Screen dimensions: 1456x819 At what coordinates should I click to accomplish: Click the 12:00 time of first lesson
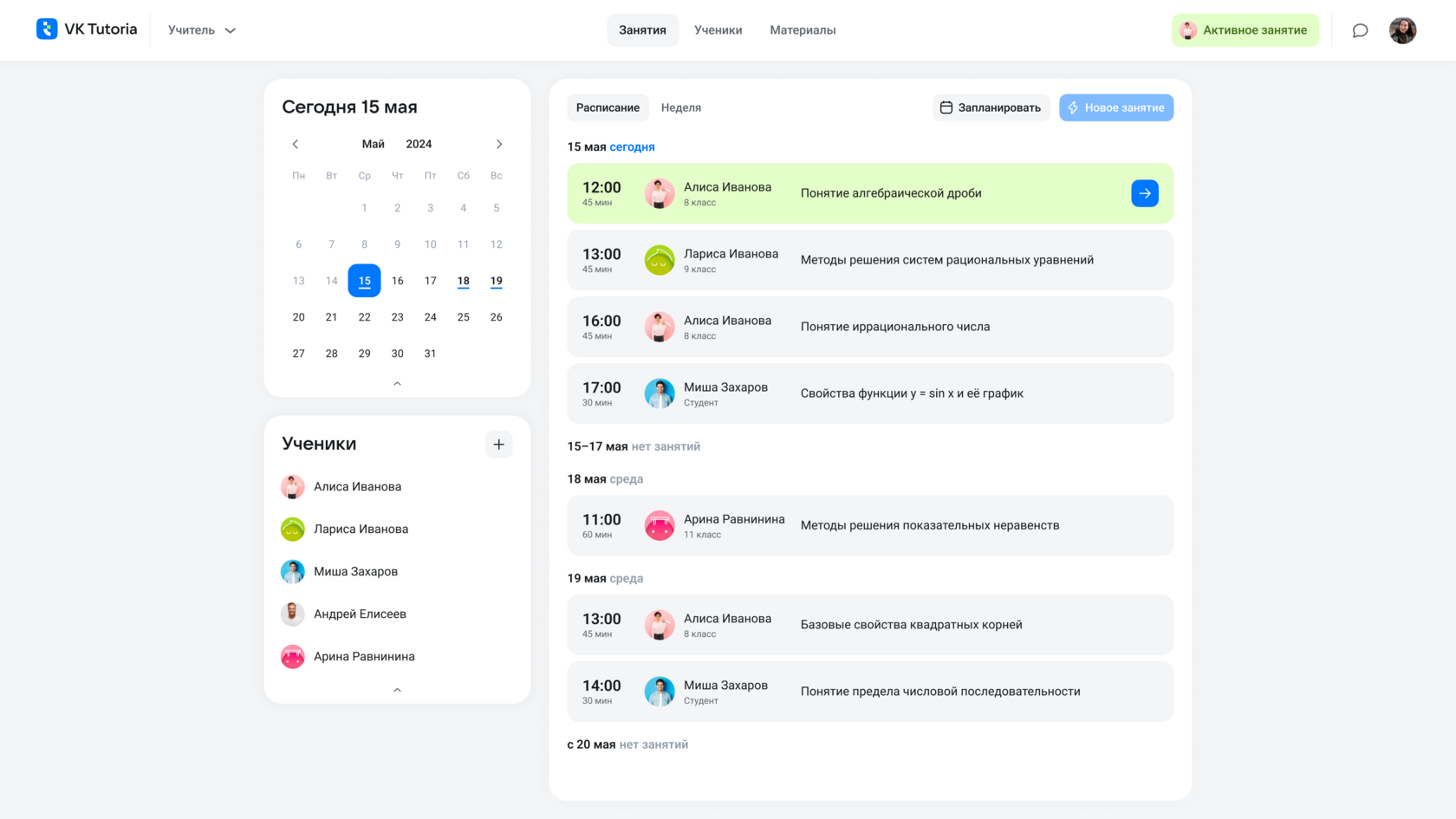click(x=601, y=187)
